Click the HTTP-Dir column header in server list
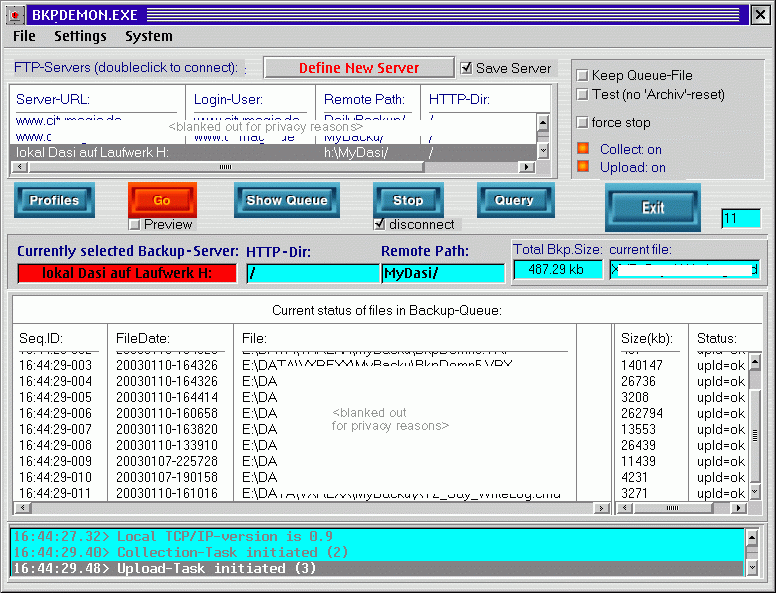This screenshot has height=593, width=776. coord(459,99)
